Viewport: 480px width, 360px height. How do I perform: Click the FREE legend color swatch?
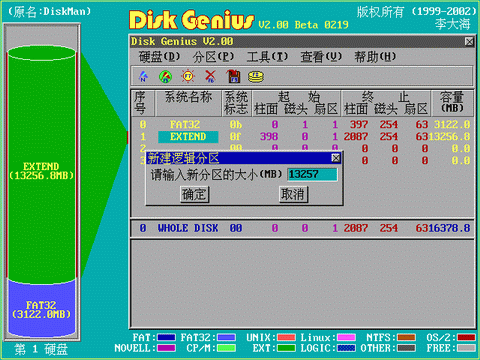[x=466, y=348]
